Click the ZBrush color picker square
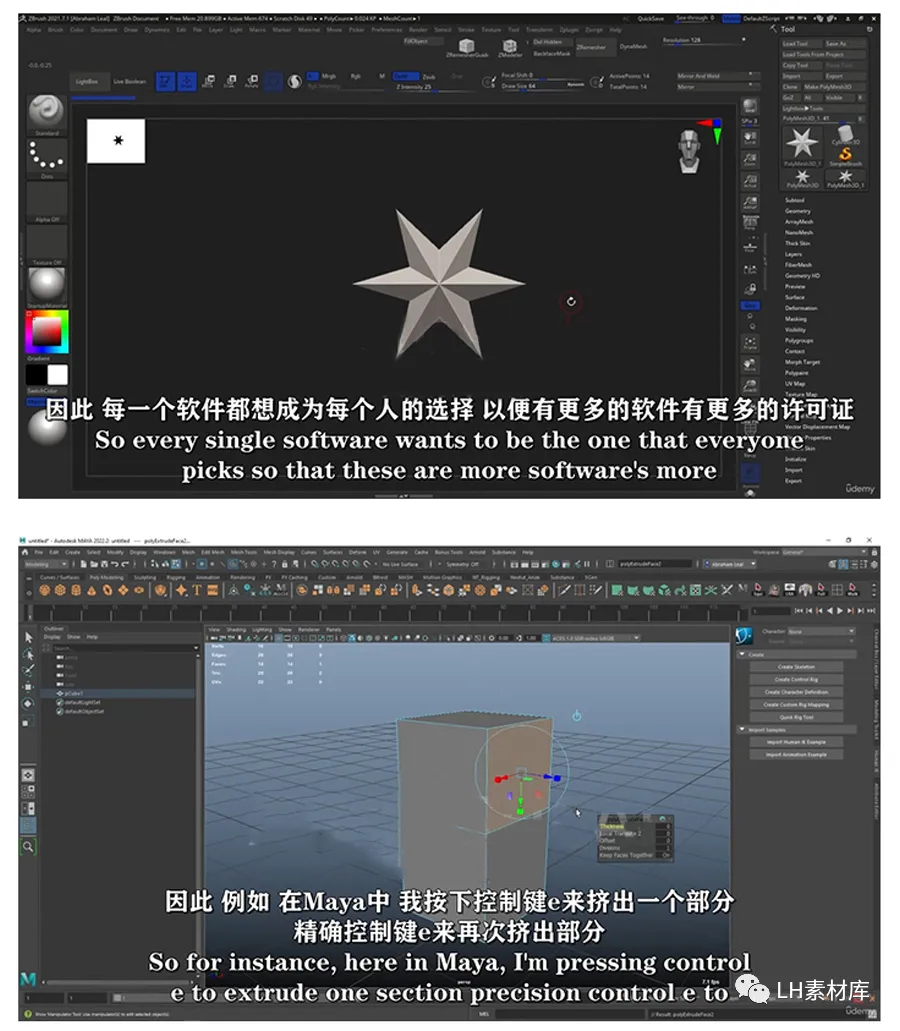Image resolution: width=900 pixels, height=1031 pixels. point(47,332)
